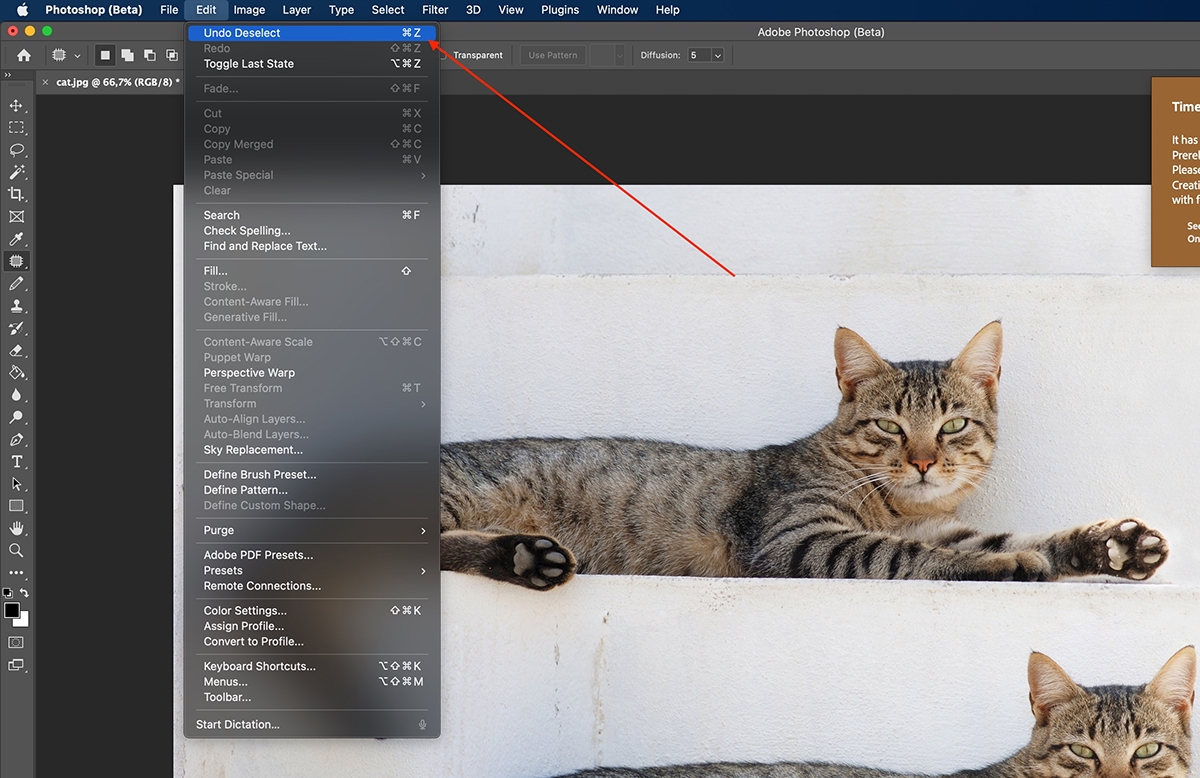This screenshot has width=1200, height=778.
Task: Select the Move tool
Action: pyautogui.click(x=16, y=105)
